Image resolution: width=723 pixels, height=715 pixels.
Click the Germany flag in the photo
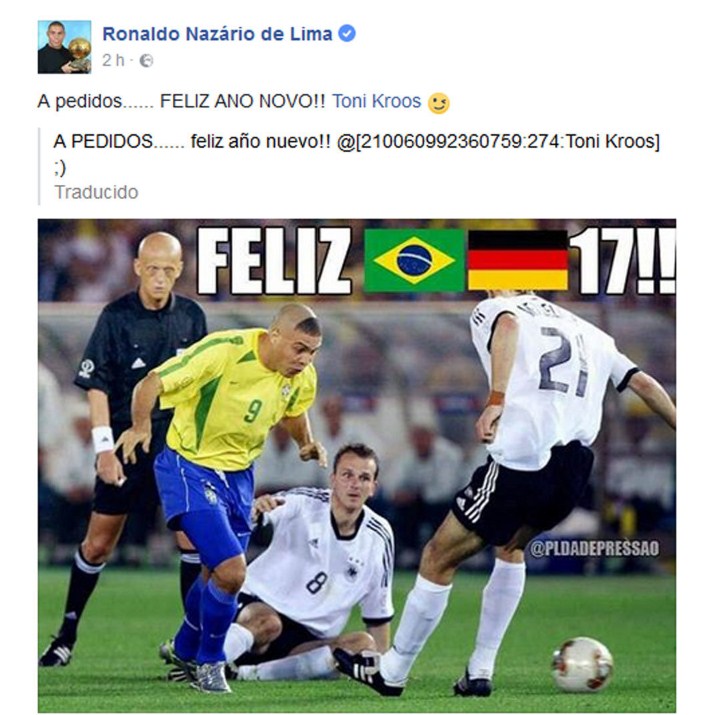tap(518, 260)
